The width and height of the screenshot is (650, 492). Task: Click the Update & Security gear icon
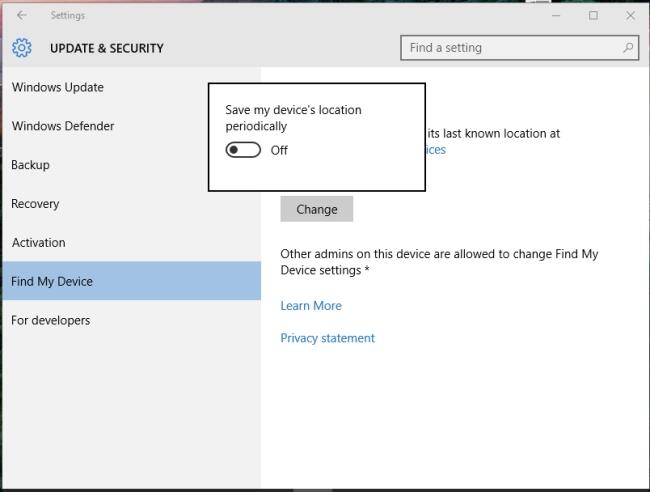coord(22,48)
